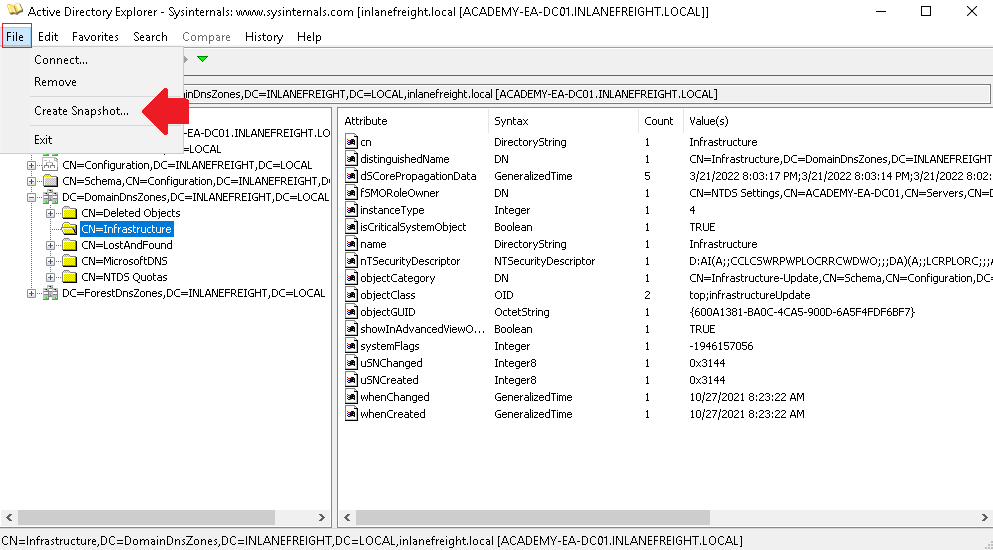
Task: Open the Help menu
Action: click(x=309, y=37)
